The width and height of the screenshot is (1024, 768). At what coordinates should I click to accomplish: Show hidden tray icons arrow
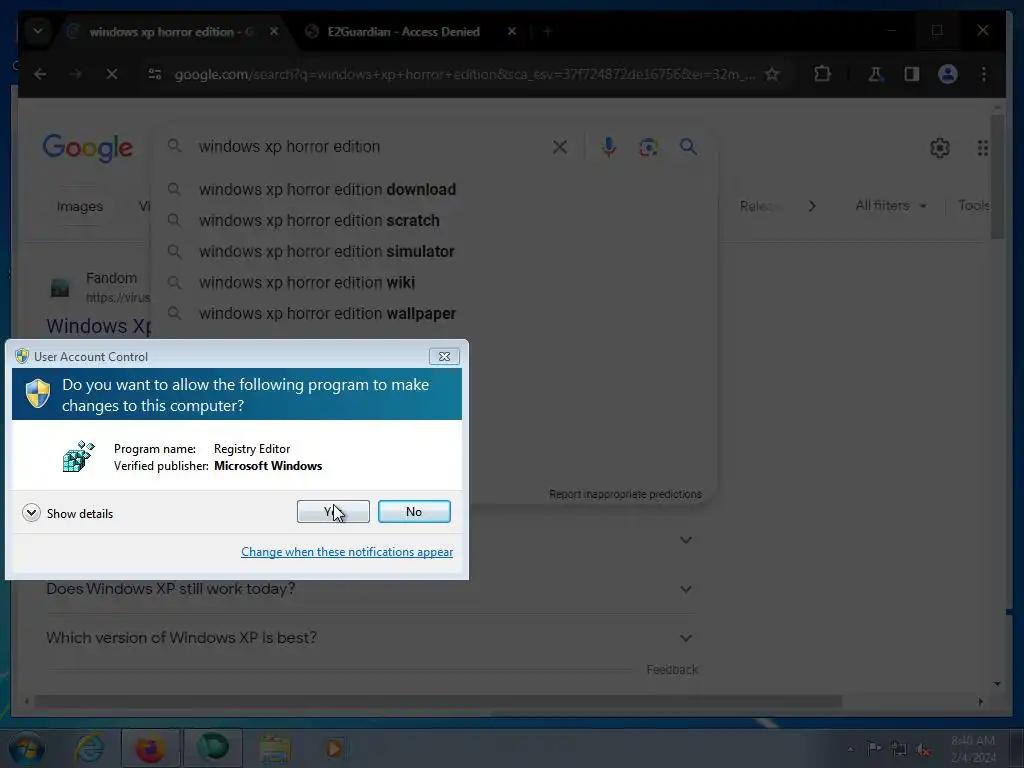(850, 749)
